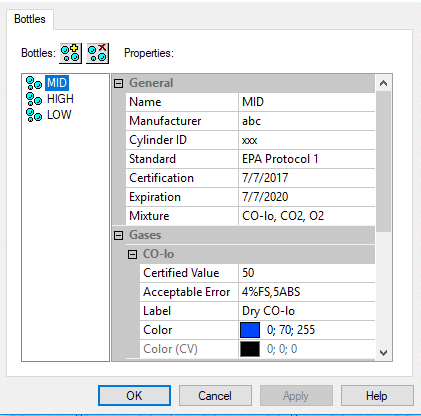Confirm with the OK button

[x=134, y=396]
